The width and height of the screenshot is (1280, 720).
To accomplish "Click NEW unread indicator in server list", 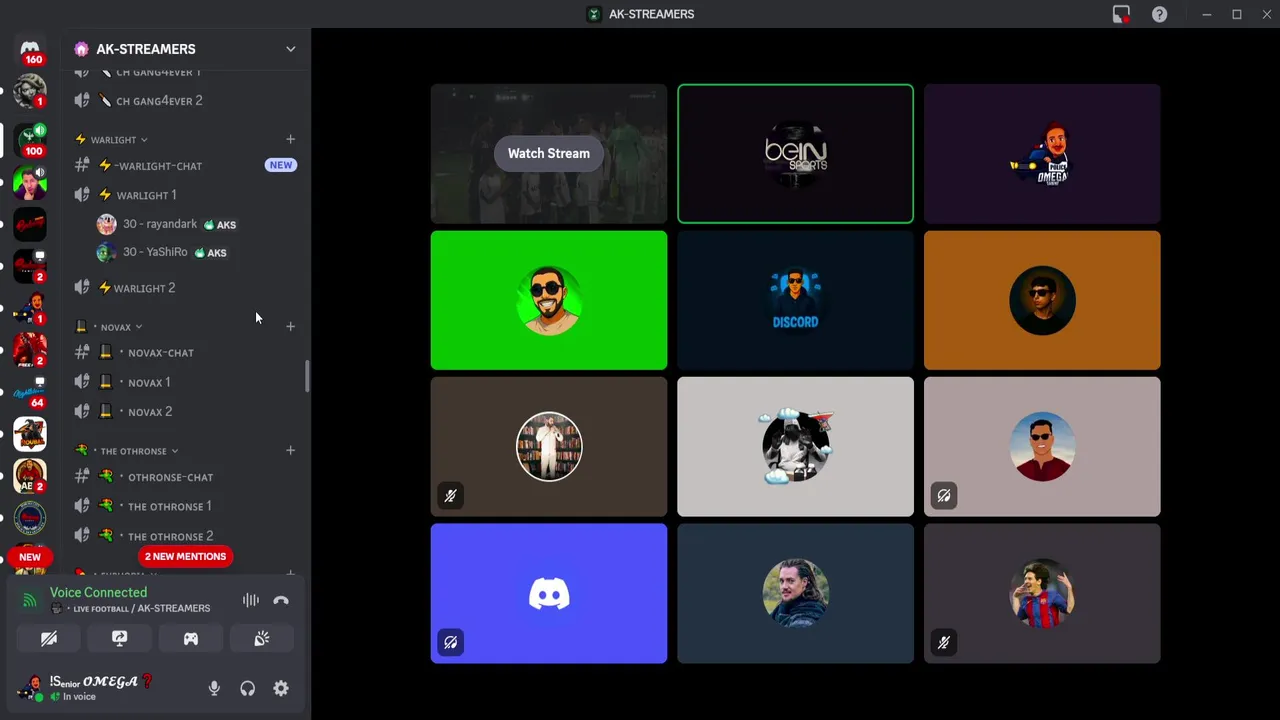I will point(30,557).
